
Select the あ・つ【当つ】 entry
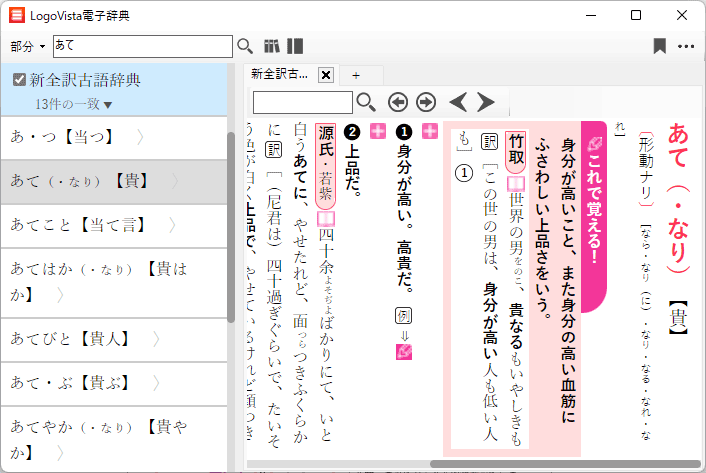click(x=114, y=137)
